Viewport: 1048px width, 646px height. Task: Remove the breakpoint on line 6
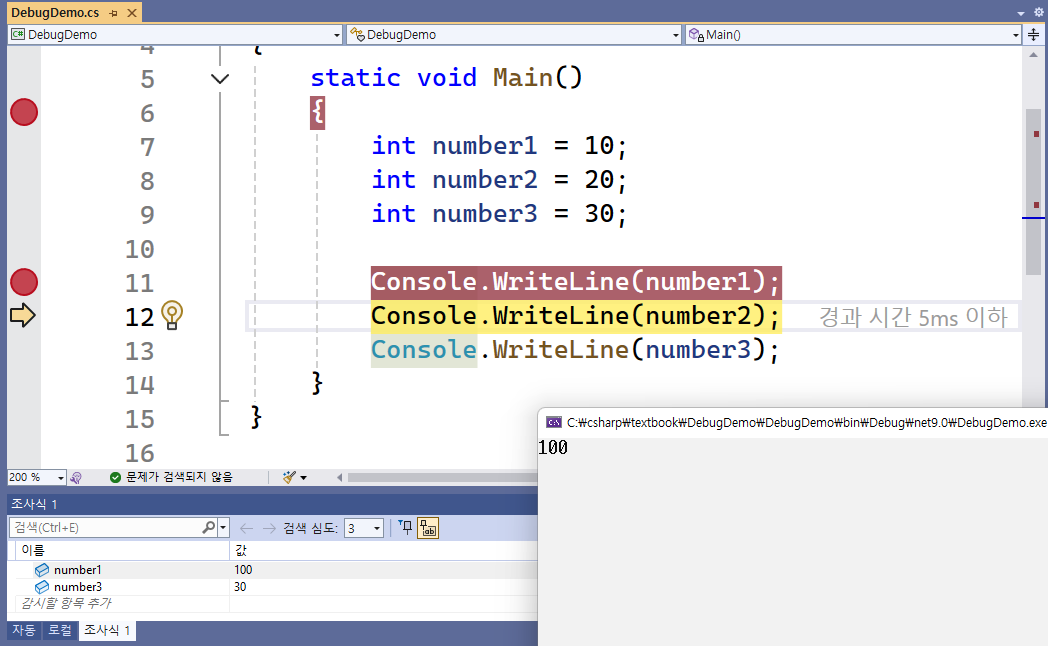pos(24,113)
